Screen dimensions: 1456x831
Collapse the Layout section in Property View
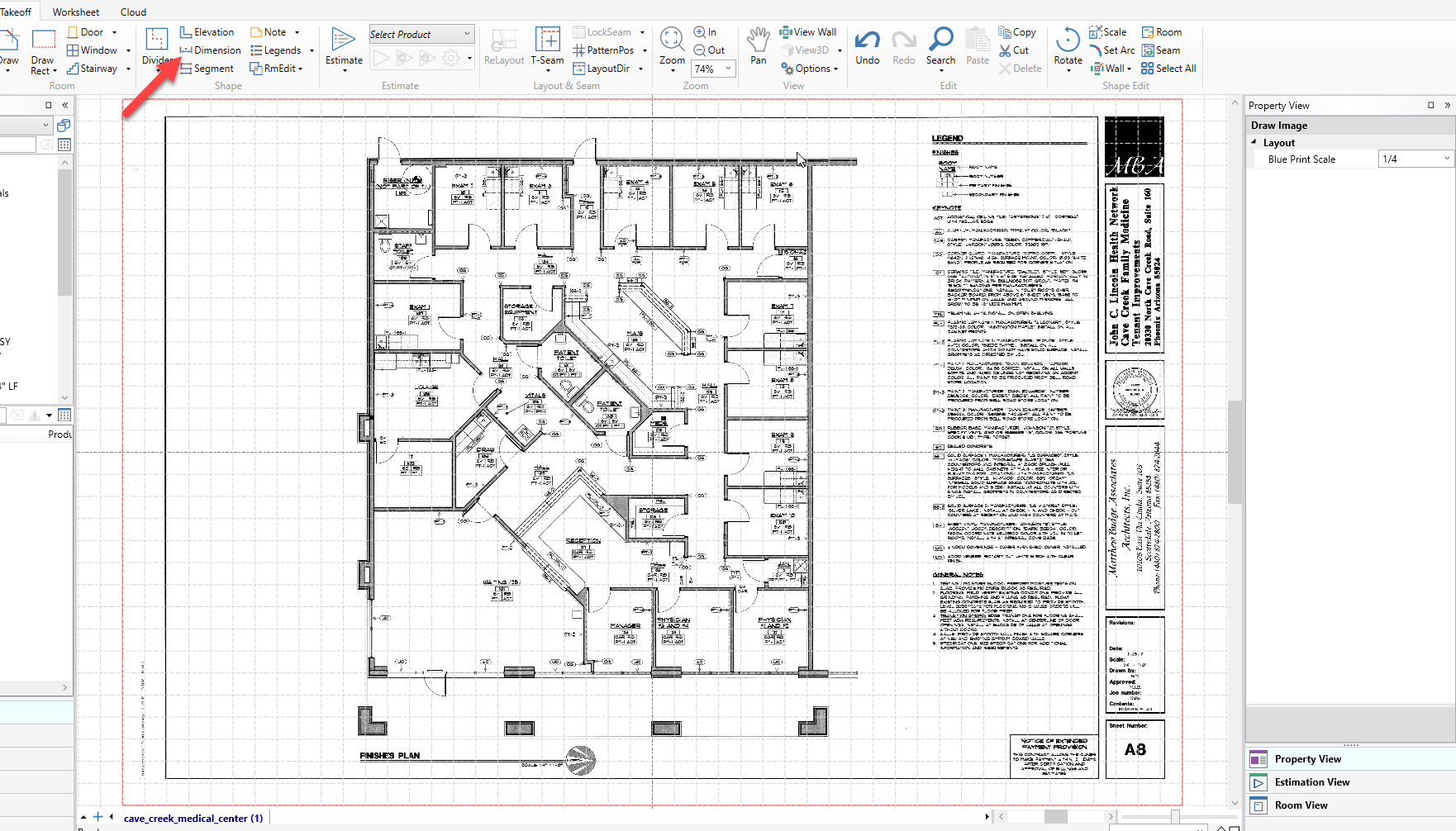pyautogui.click(x=1254, y=142)
